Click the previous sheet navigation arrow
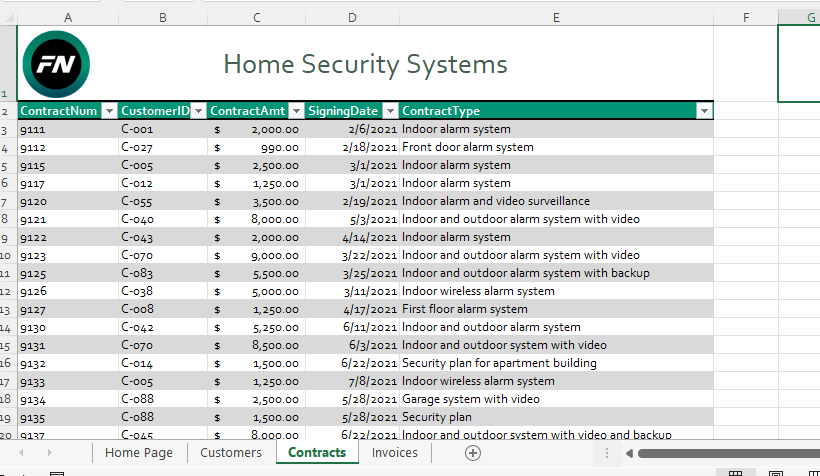 (21, 452)
